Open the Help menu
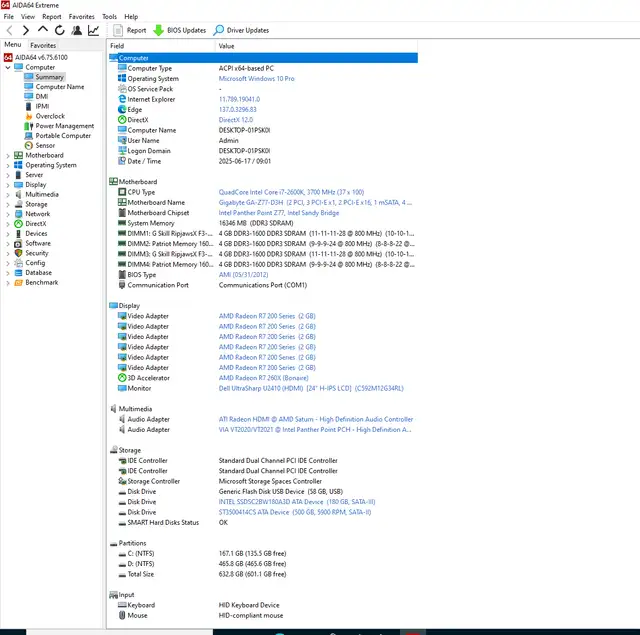The image size is (640, 635). [x=131, y=17]
